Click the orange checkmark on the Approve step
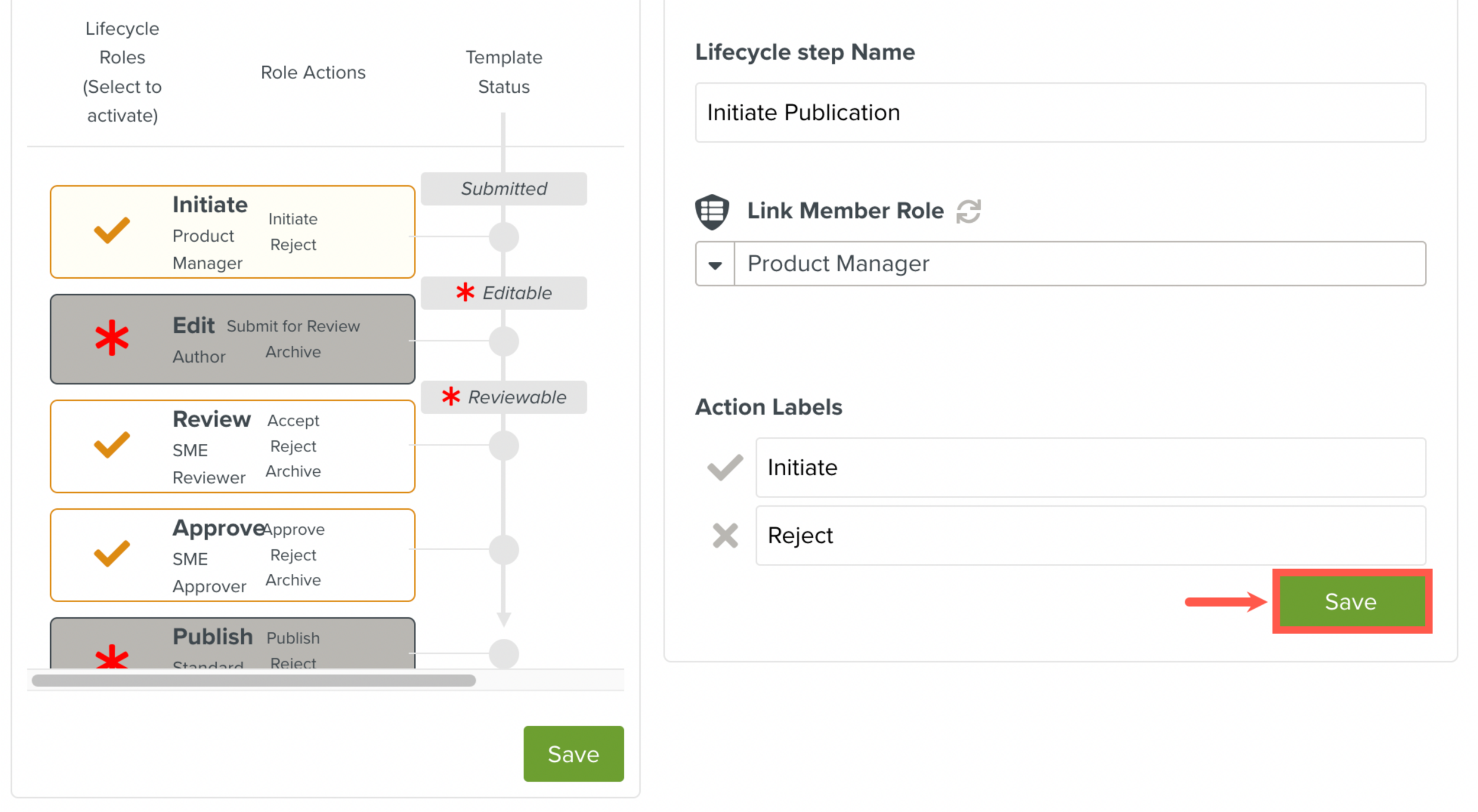The width and height of the screenshot is (1478, 812). (112, 554)
